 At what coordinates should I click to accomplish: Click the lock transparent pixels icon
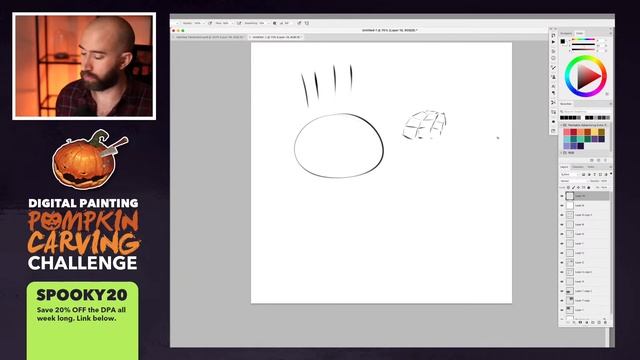click(568, 187)
